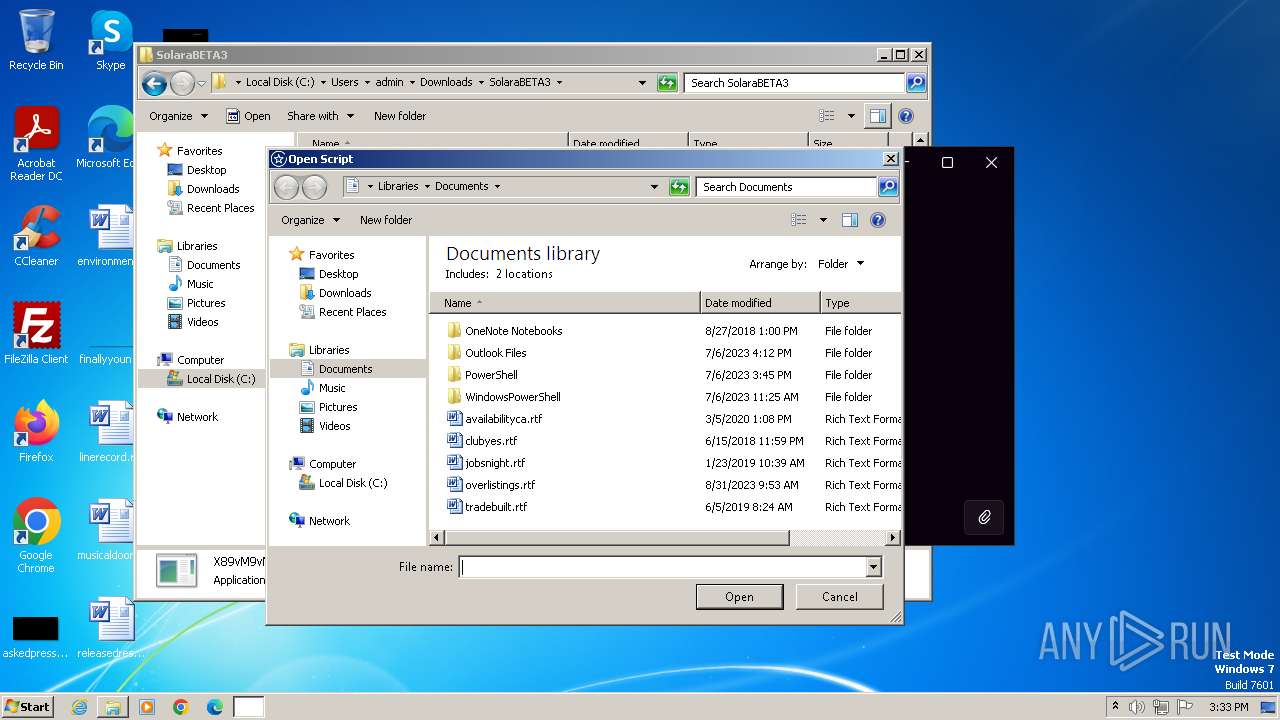Click the search magnifier in the SolaraBETA3 window
This screenshot has height=720, width=1280.
pos(916,82)
